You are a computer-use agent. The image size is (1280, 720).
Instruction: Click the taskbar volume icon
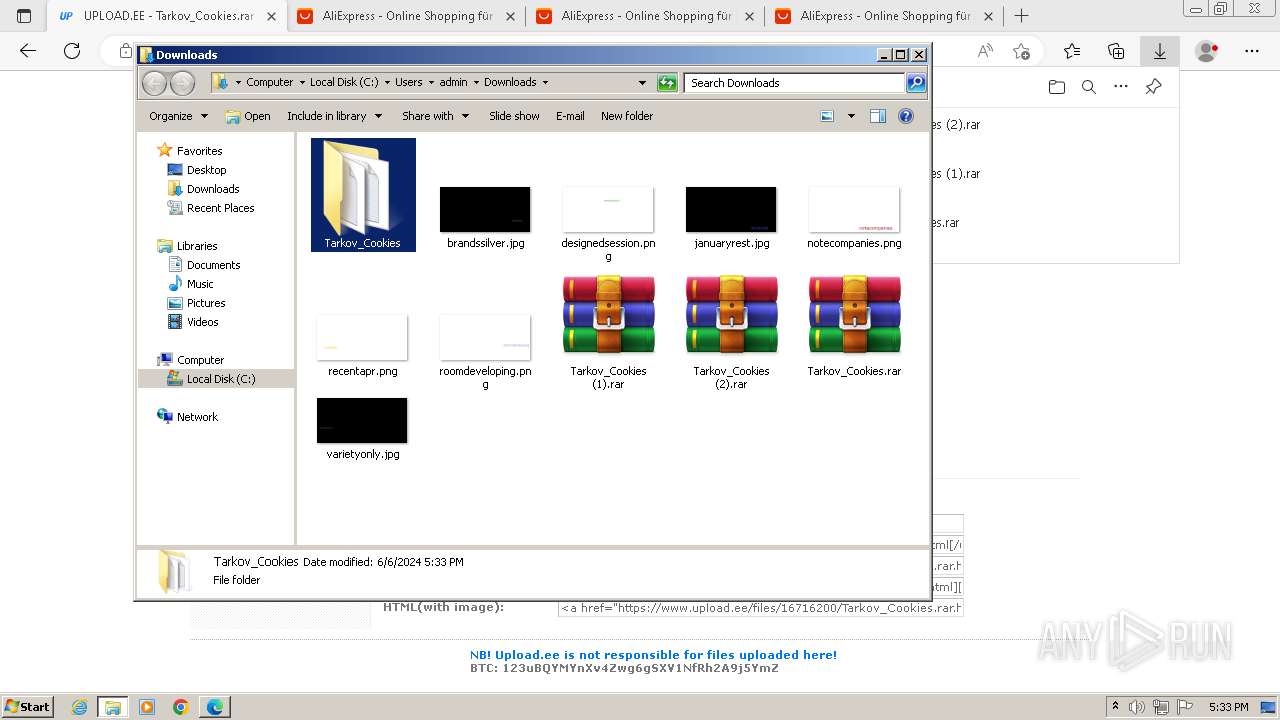click(x=1136, y=707)
